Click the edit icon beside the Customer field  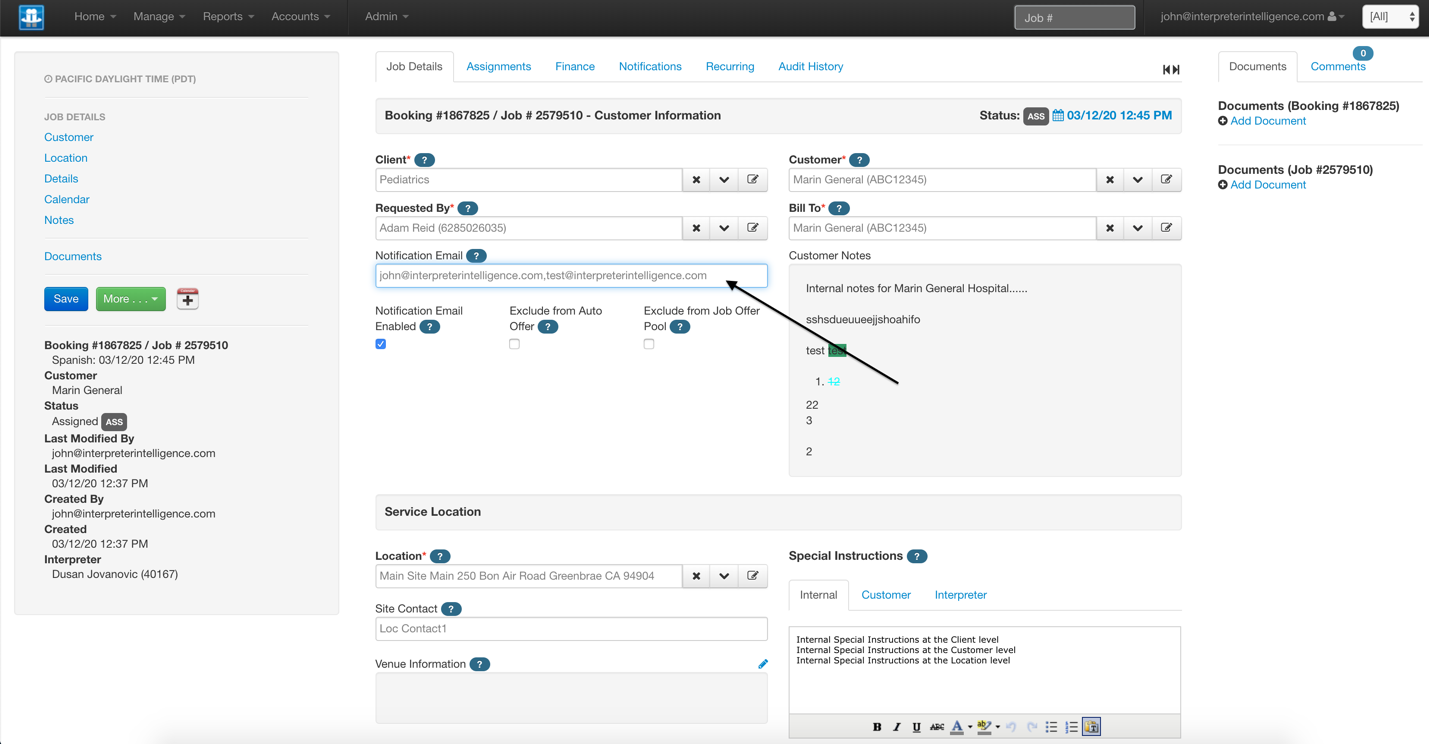click(1166, 179)
